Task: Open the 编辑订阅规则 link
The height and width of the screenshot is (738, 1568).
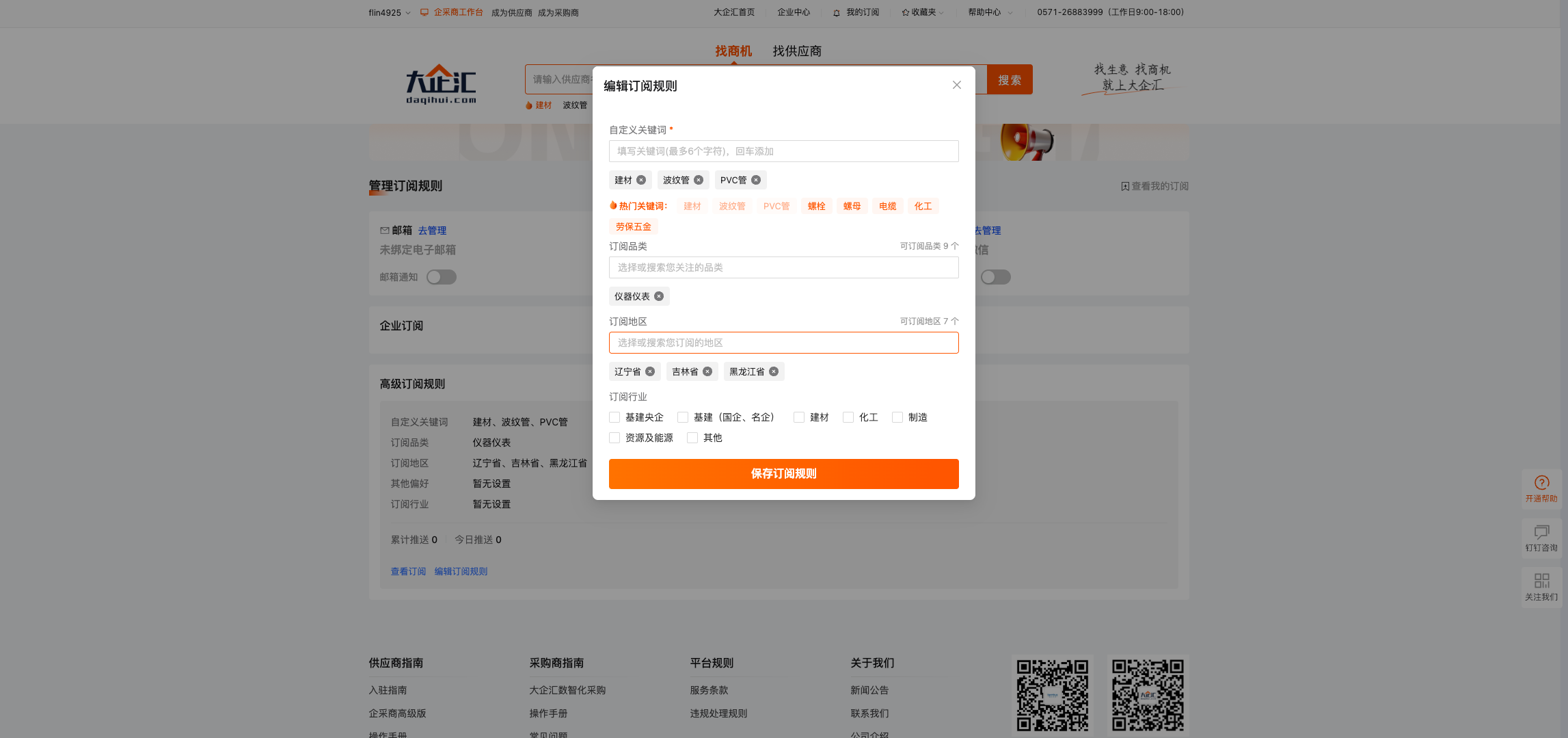Action: click(461, 572)
